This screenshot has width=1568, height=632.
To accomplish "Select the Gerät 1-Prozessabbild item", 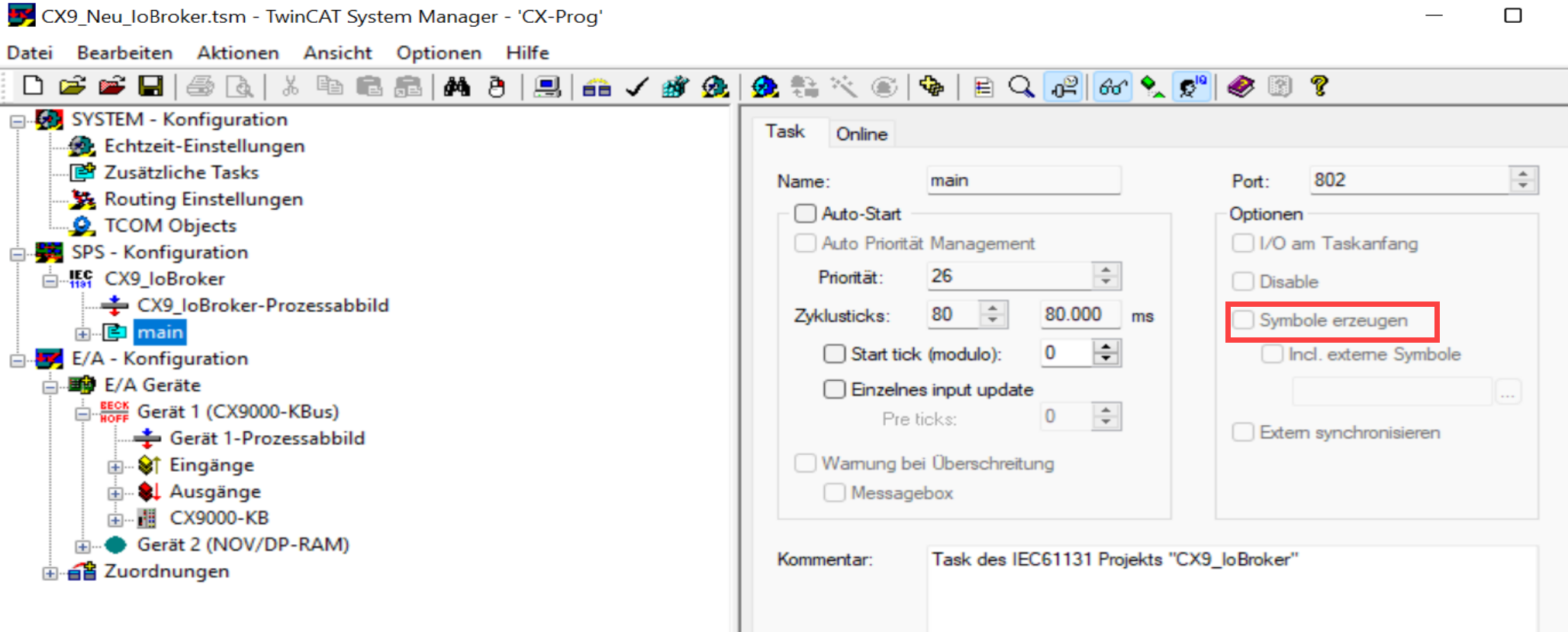I will (x=267, y=438).
